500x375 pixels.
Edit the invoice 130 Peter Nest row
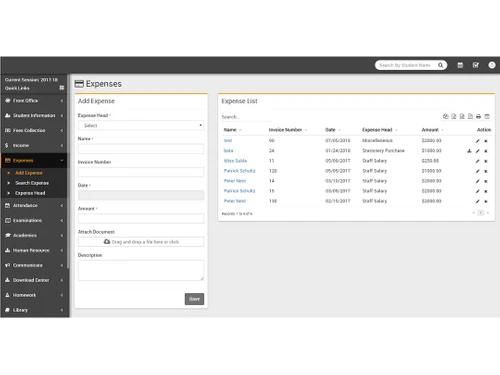tap(477, 201)
